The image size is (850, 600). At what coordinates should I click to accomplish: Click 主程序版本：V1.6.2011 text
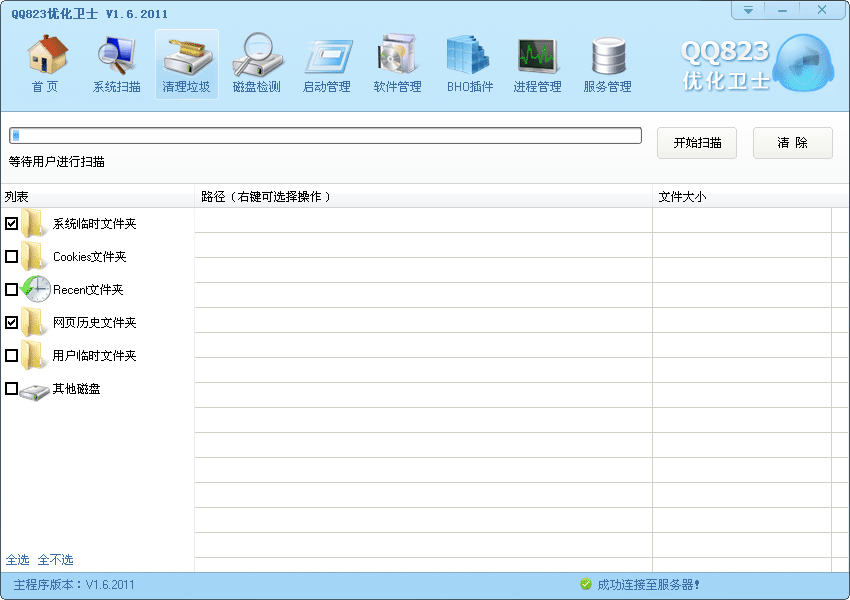(x=74, y=585)
